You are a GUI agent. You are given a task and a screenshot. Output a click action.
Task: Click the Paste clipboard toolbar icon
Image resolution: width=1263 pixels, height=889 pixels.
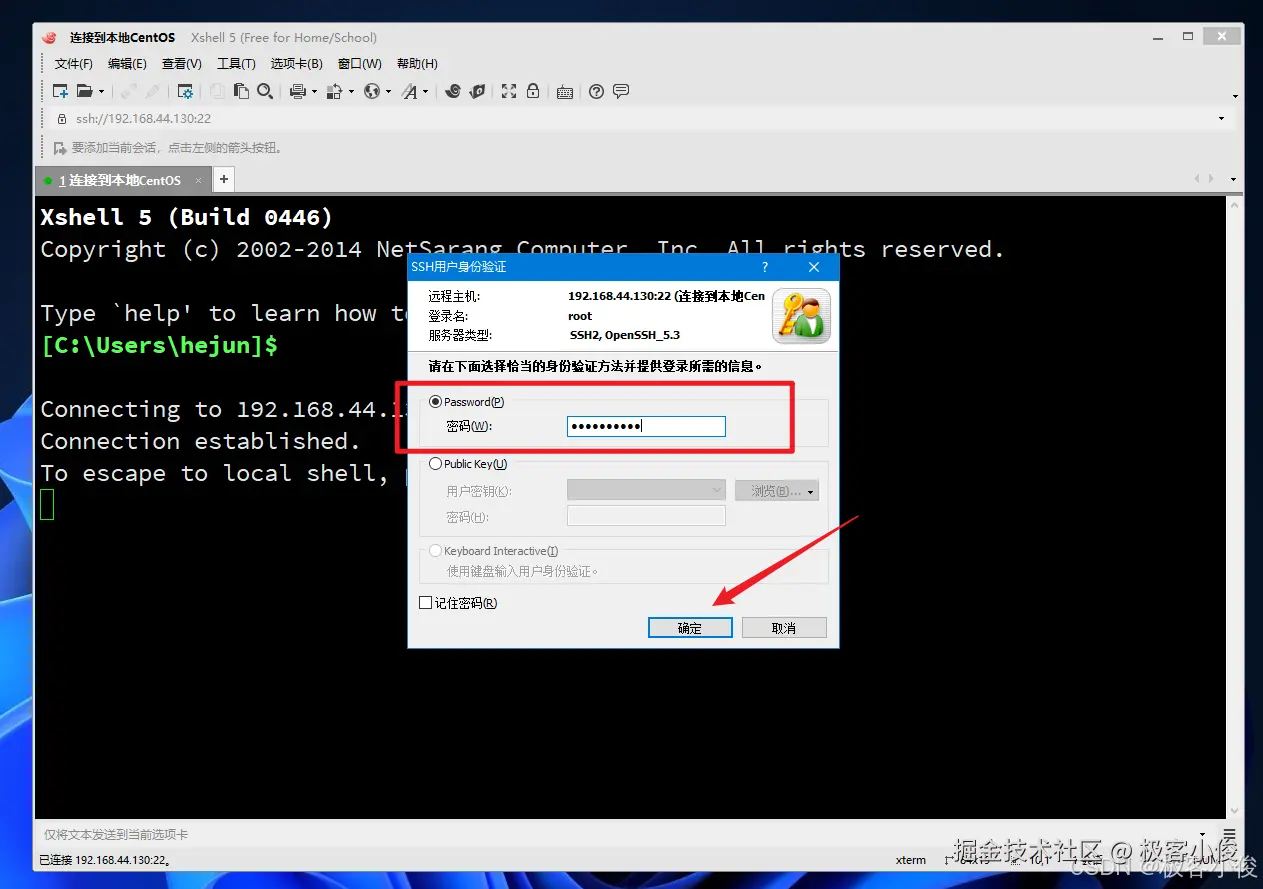(241, 91)
